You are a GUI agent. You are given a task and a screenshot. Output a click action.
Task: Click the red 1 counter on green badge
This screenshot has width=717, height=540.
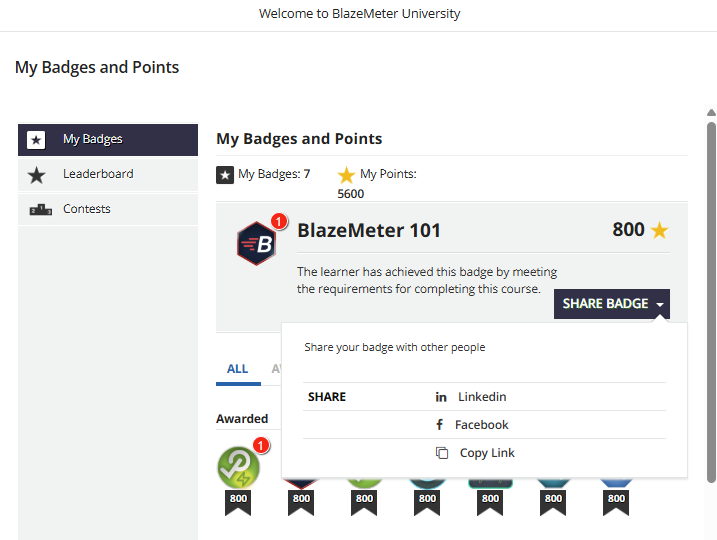[x=261, y=445]
